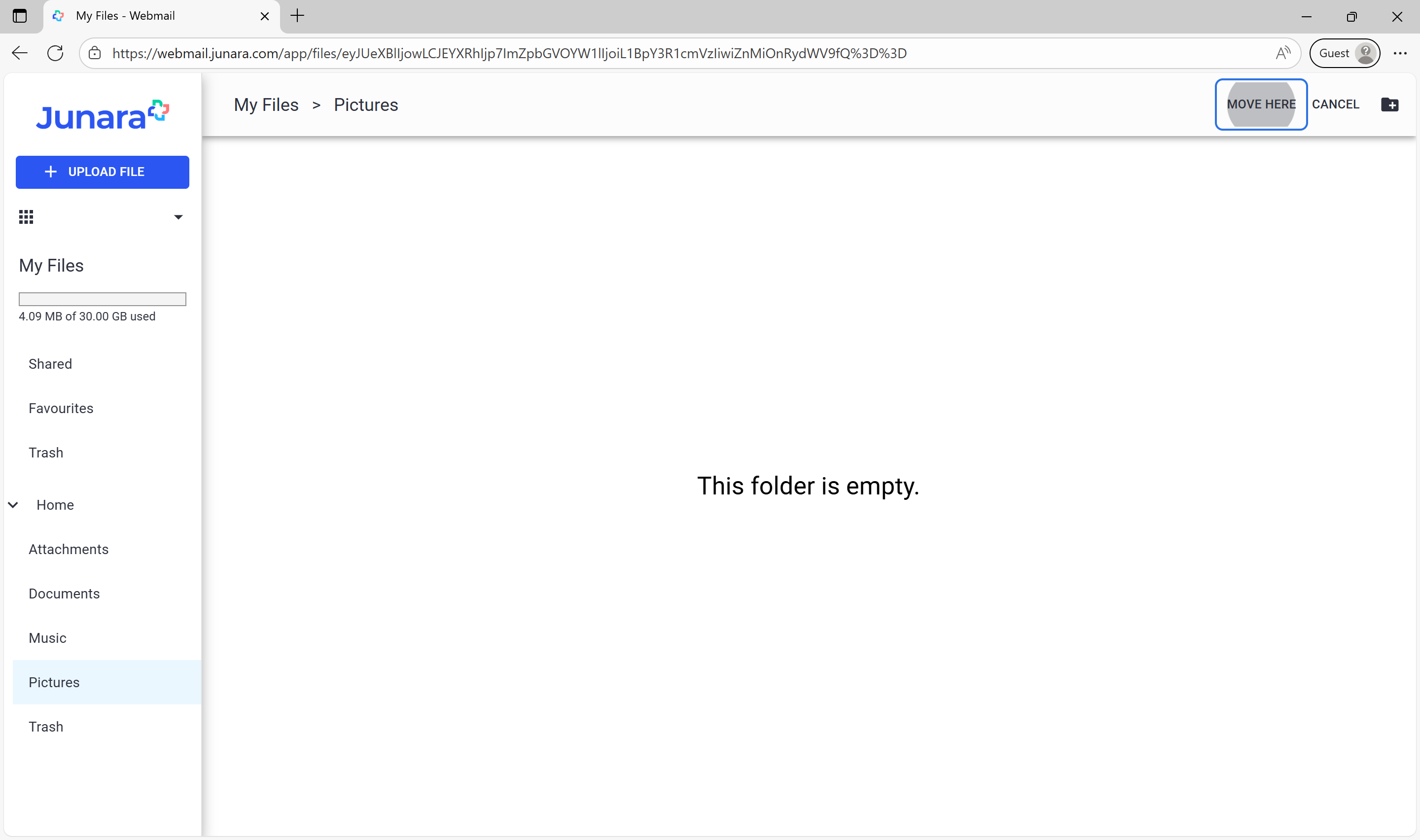Click the MOVE HERE button
Image resolution: width=1420 pixels, height=840 pixels.
[x=1261, y=105]
